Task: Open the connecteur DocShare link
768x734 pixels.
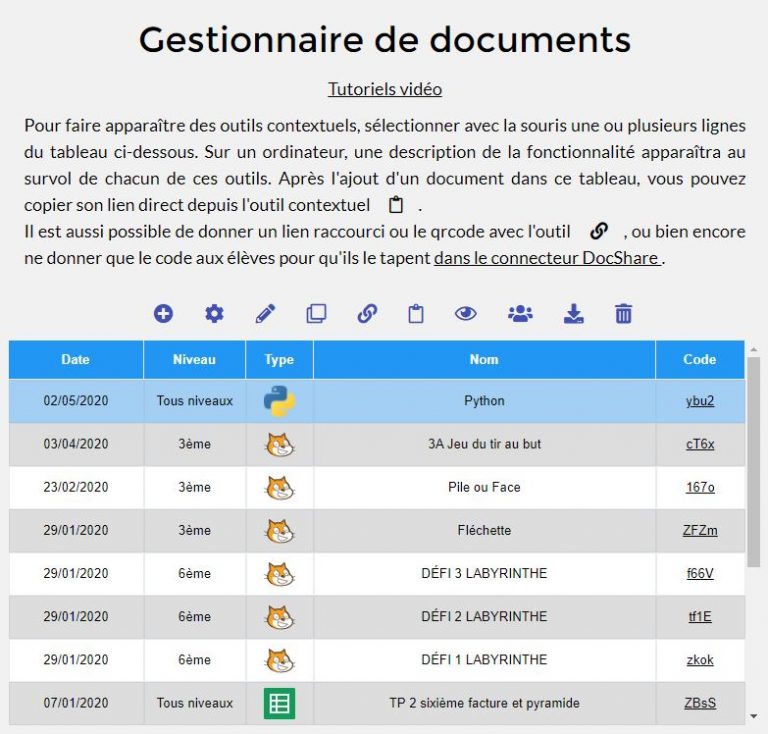Action: [549, 258]
